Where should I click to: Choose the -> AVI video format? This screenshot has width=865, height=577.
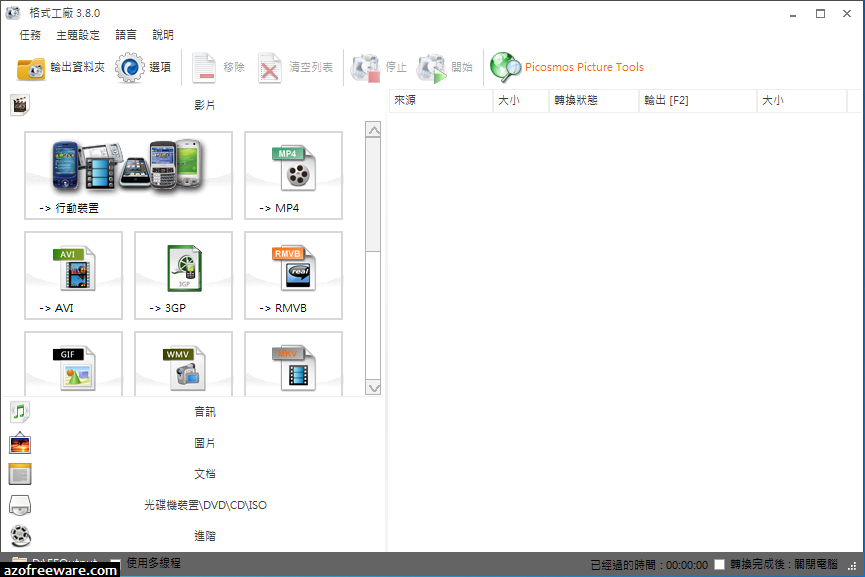click(73, 275)
